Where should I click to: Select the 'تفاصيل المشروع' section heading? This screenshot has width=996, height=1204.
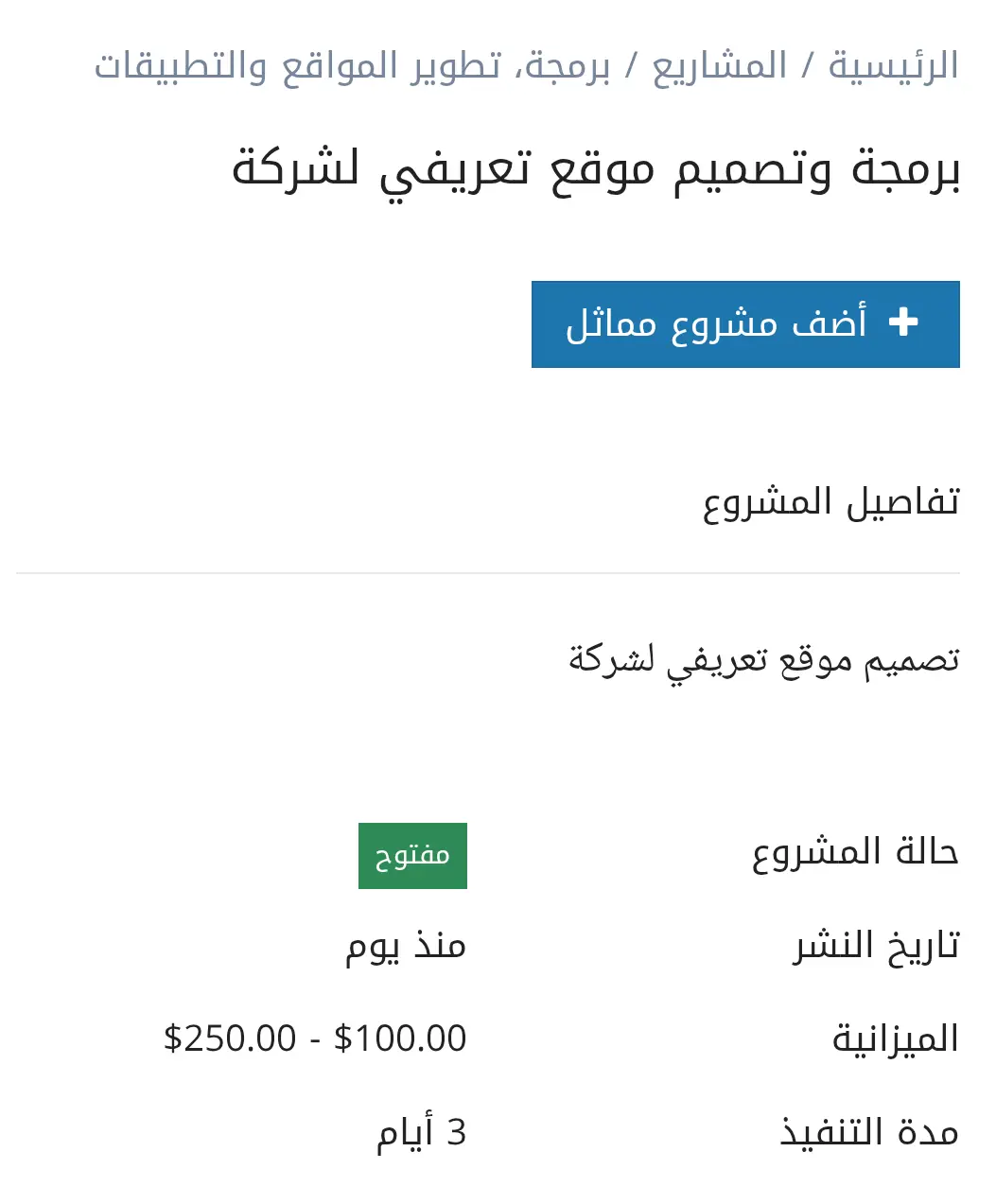[830, 501]
